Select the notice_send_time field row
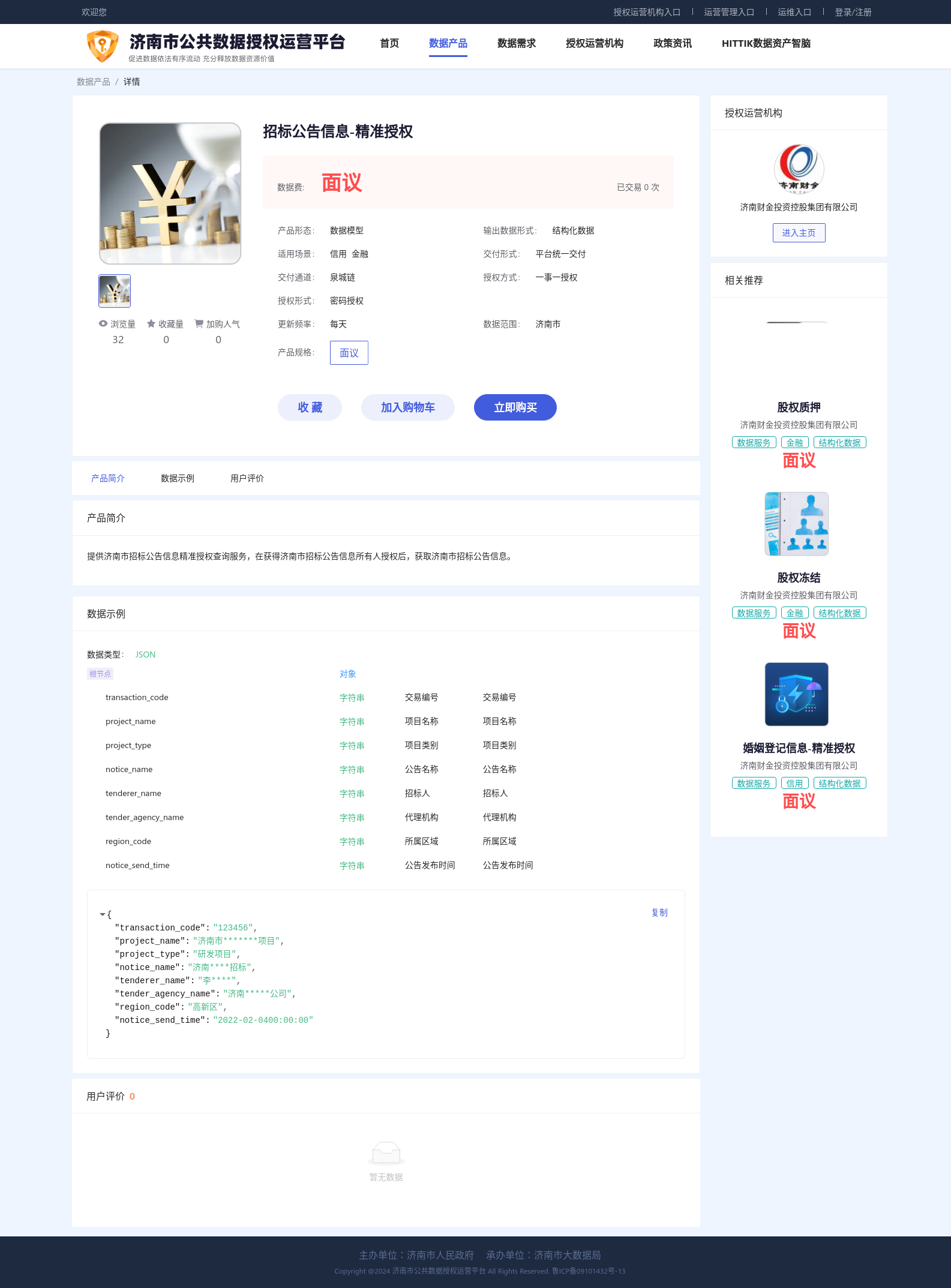 386,865
